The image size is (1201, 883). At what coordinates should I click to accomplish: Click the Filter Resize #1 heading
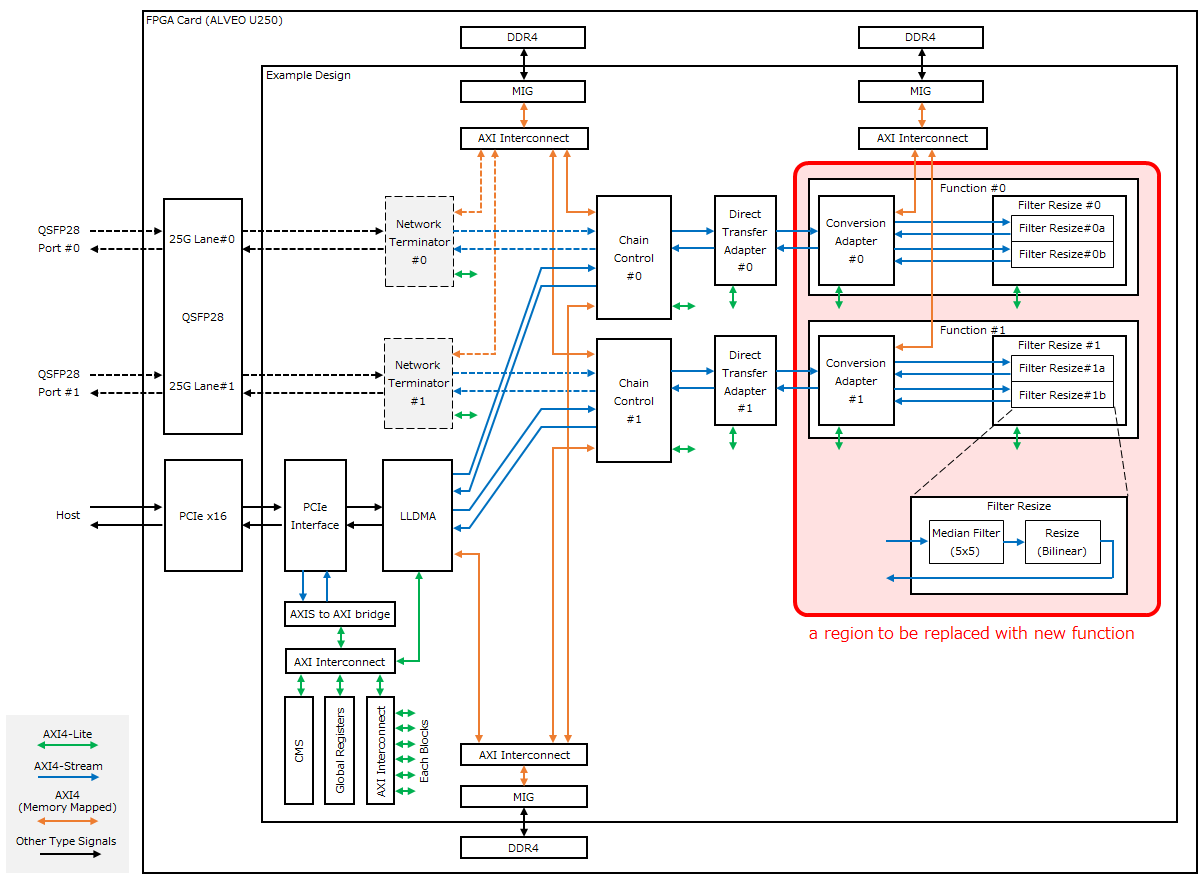(1059, 345)
